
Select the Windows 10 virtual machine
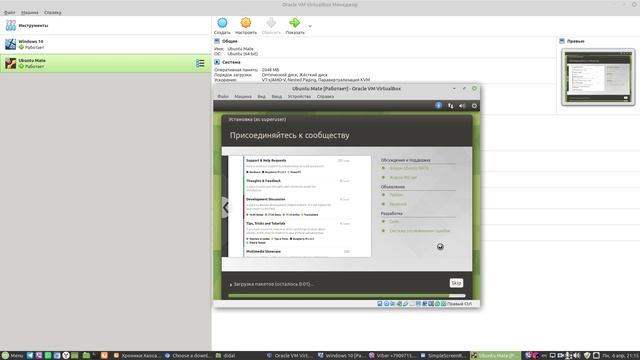click(x=105, y=44)
